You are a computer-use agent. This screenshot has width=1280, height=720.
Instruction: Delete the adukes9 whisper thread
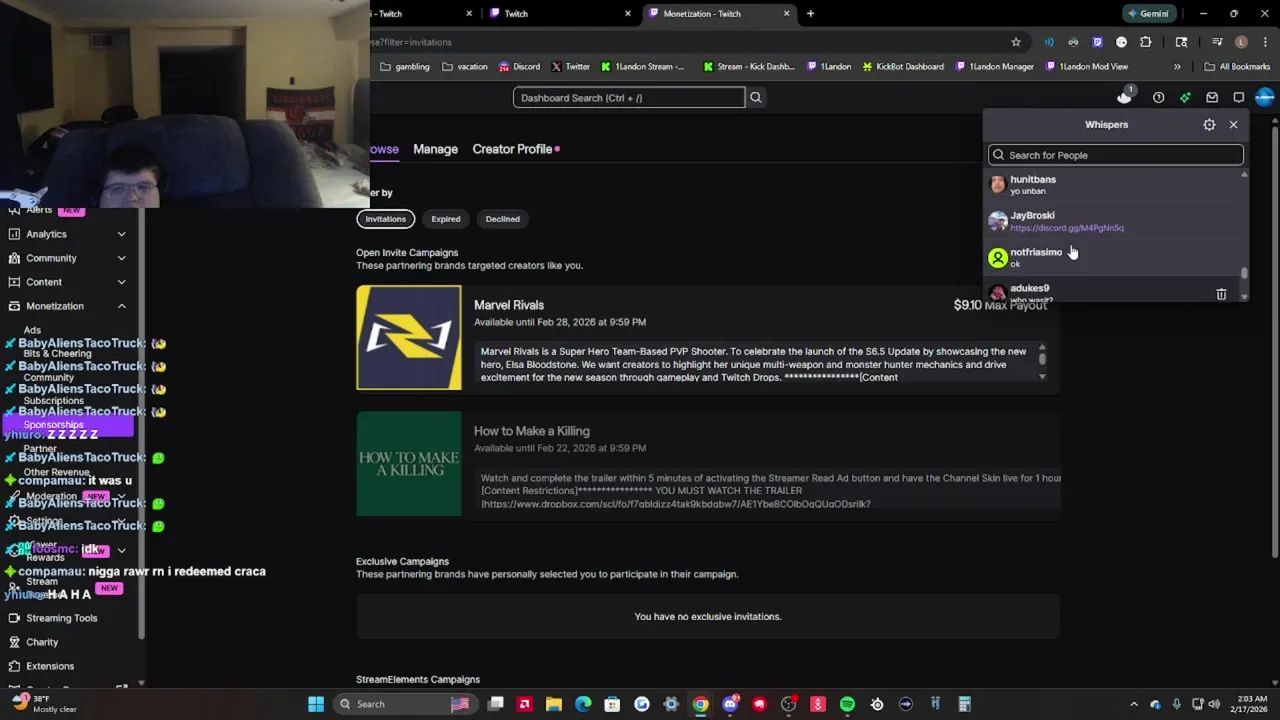tap(1221, 294)
